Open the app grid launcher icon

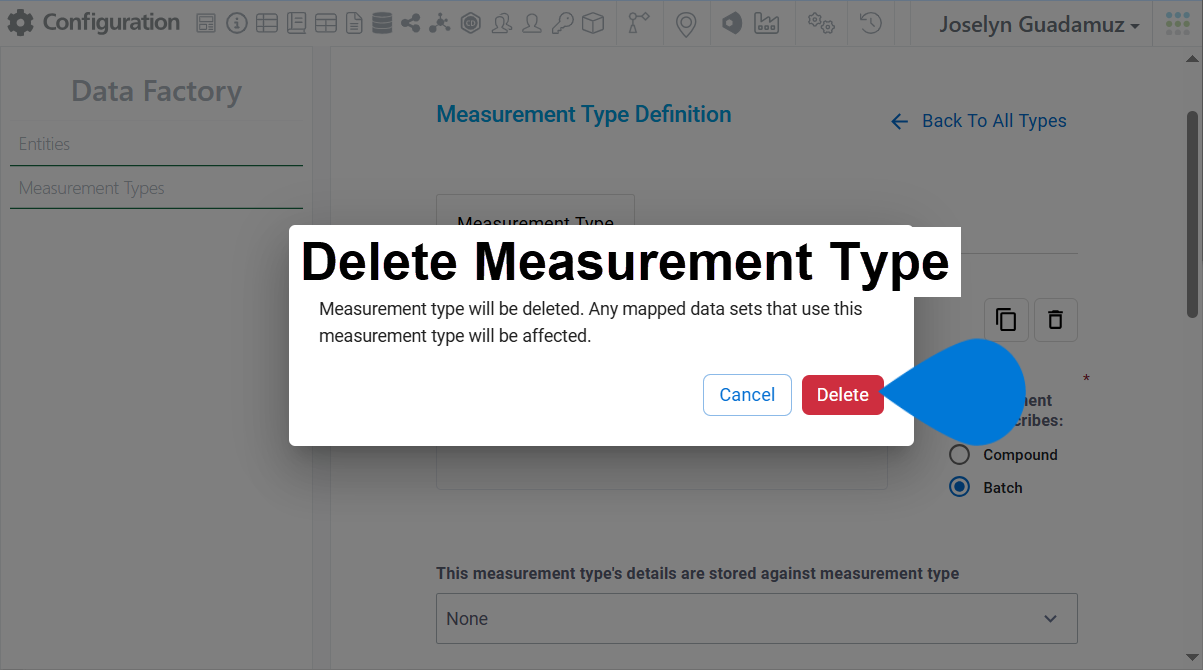tap(1177, 24)
